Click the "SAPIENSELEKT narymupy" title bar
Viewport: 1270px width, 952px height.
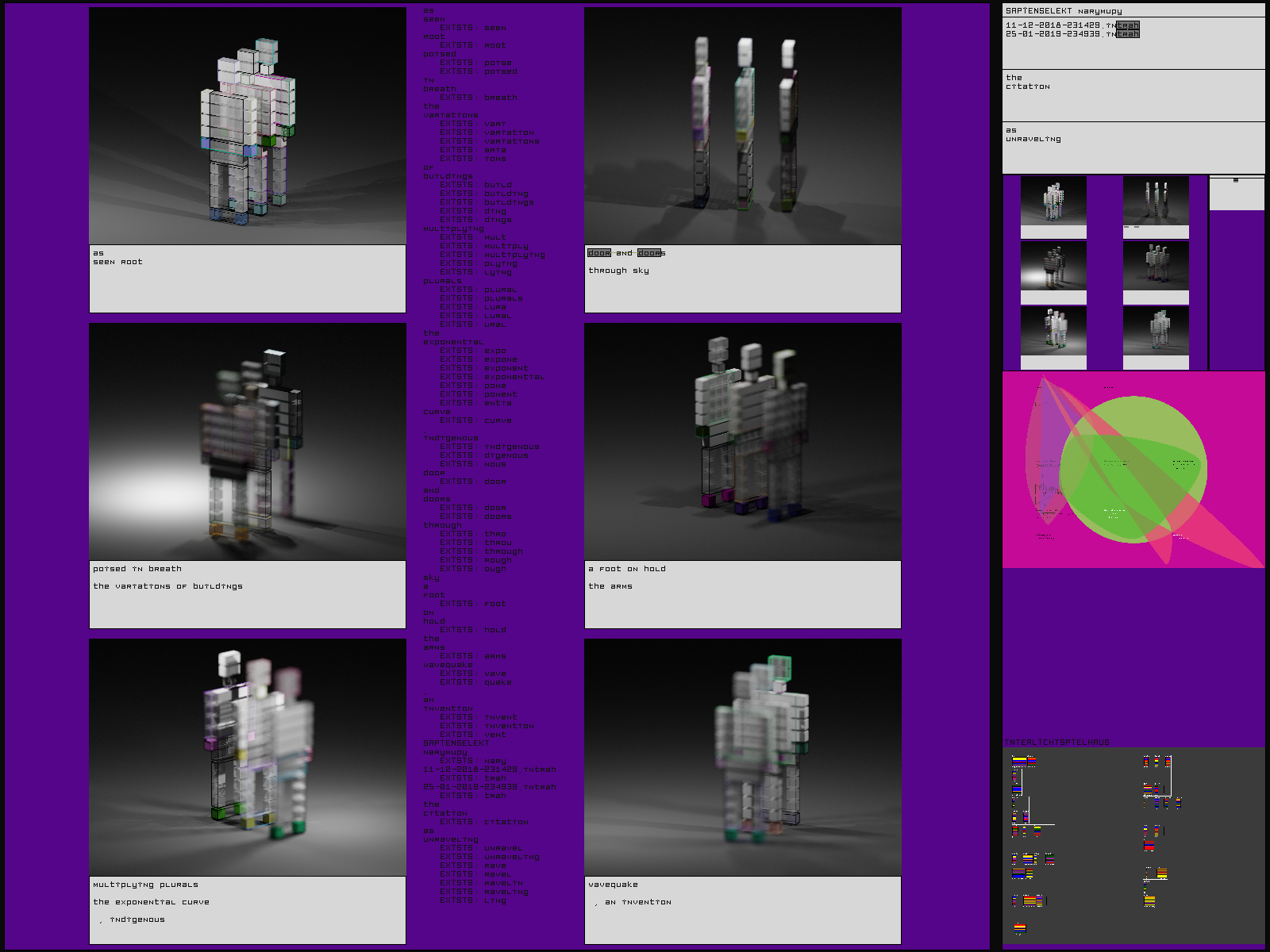pos(1064,11)
